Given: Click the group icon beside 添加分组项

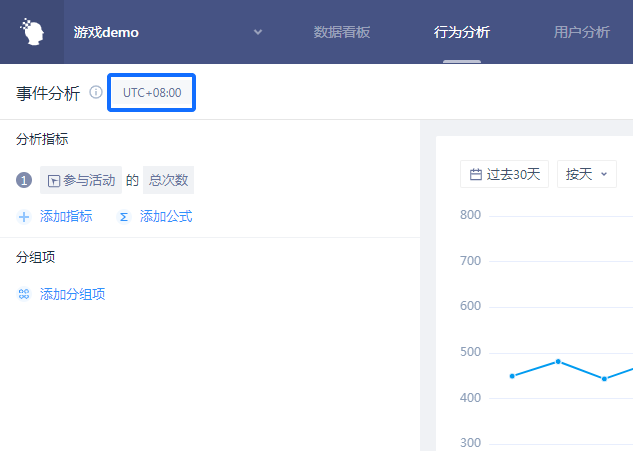Looking at the screenshot, I should 24,294.
